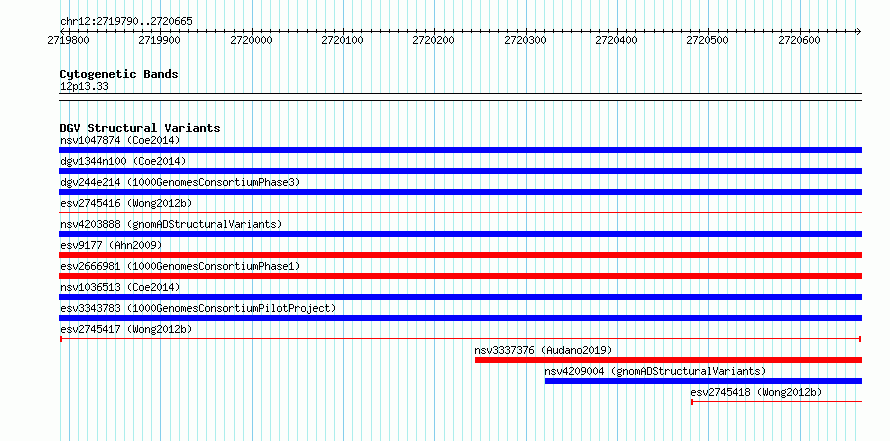
Task: Select the blue bar under esv3343783
Action: 460,318
